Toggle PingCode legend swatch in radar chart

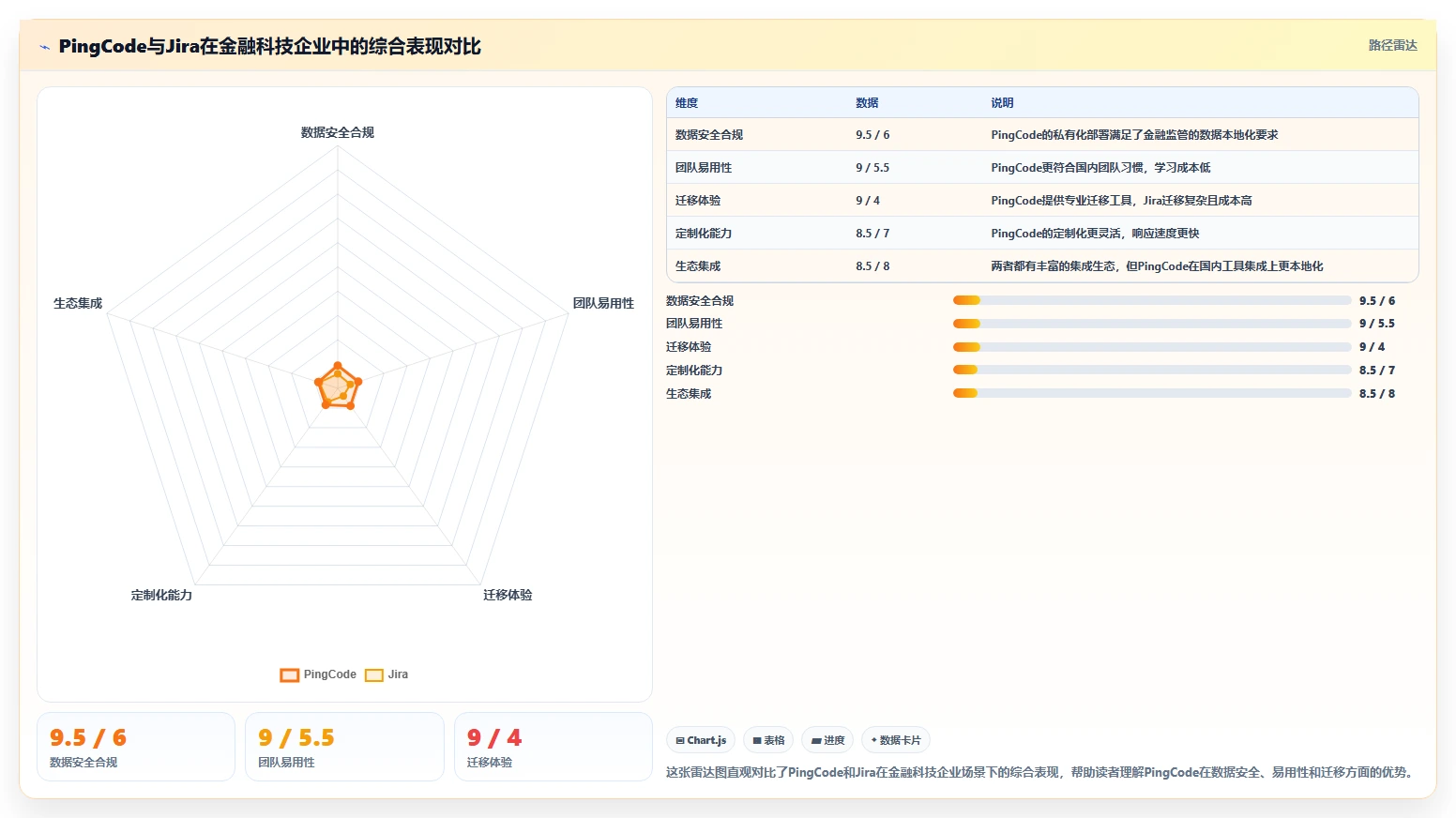coord(290,674)
